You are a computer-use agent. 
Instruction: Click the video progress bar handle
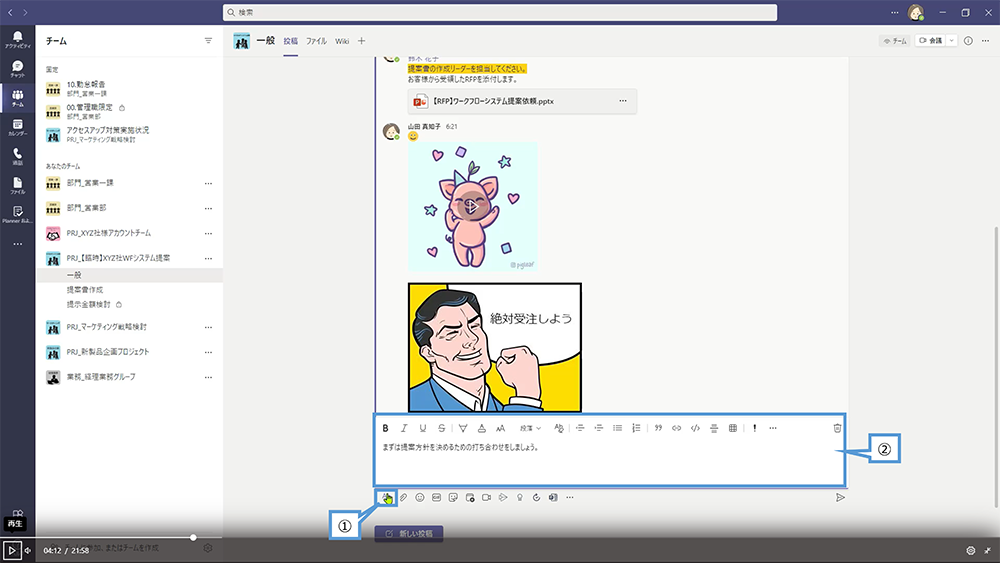[193, 537]
